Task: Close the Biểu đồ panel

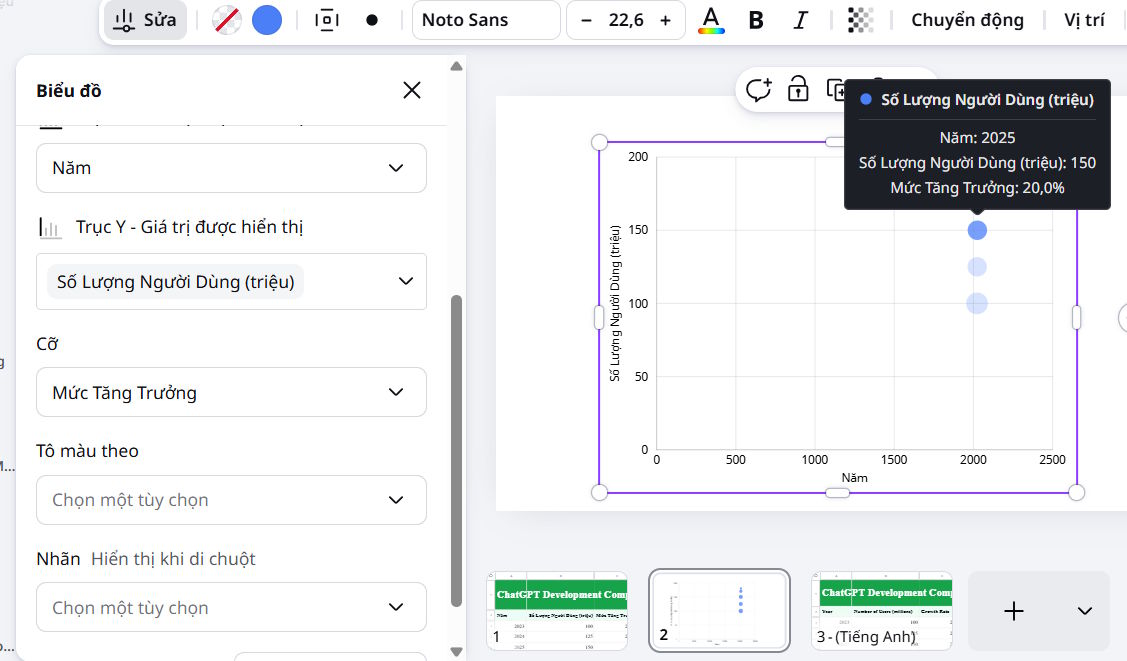Action: point(411,89)
